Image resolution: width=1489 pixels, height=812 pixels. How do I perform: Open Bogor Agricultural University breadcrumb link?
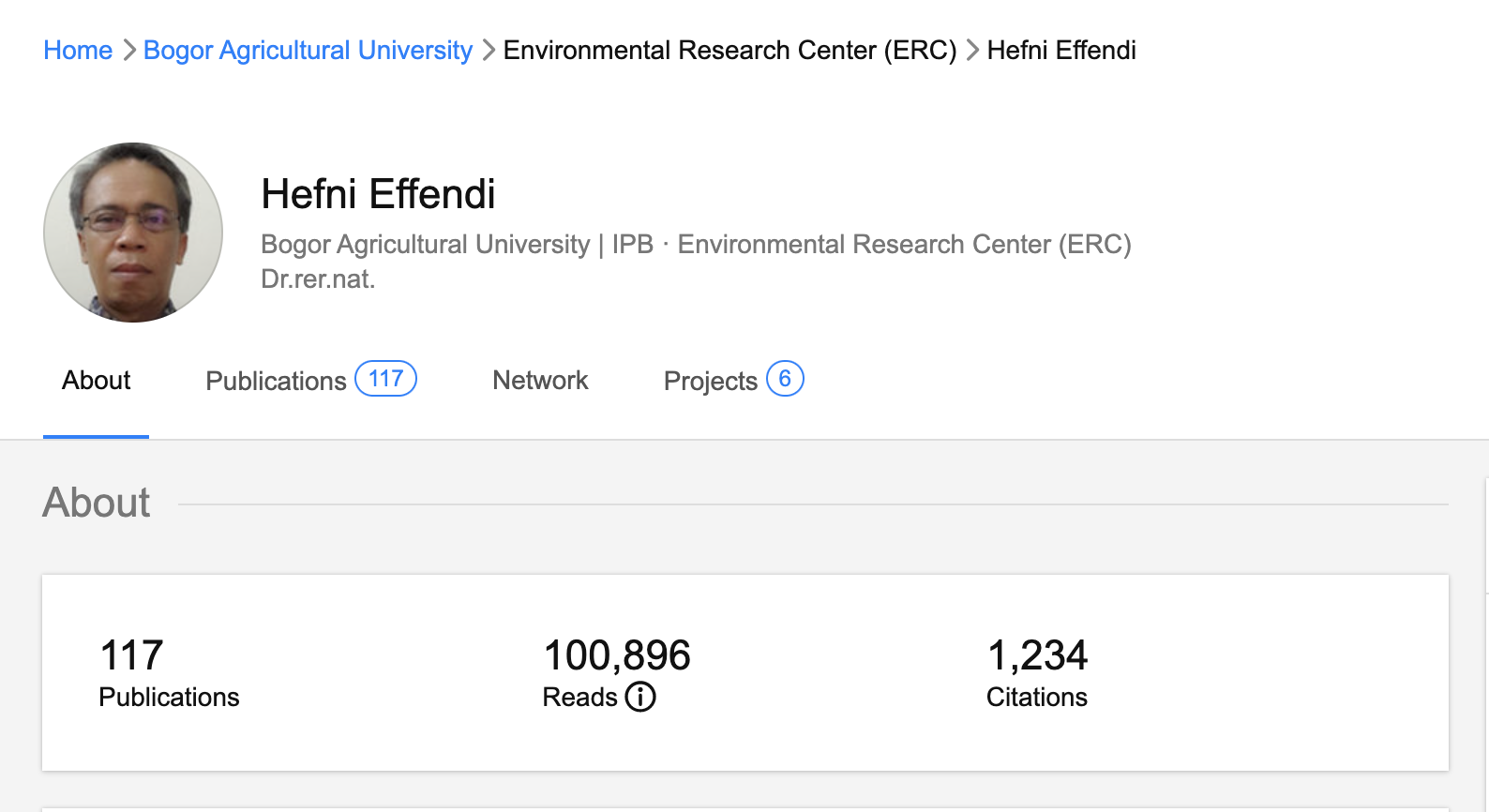(308, 51)
